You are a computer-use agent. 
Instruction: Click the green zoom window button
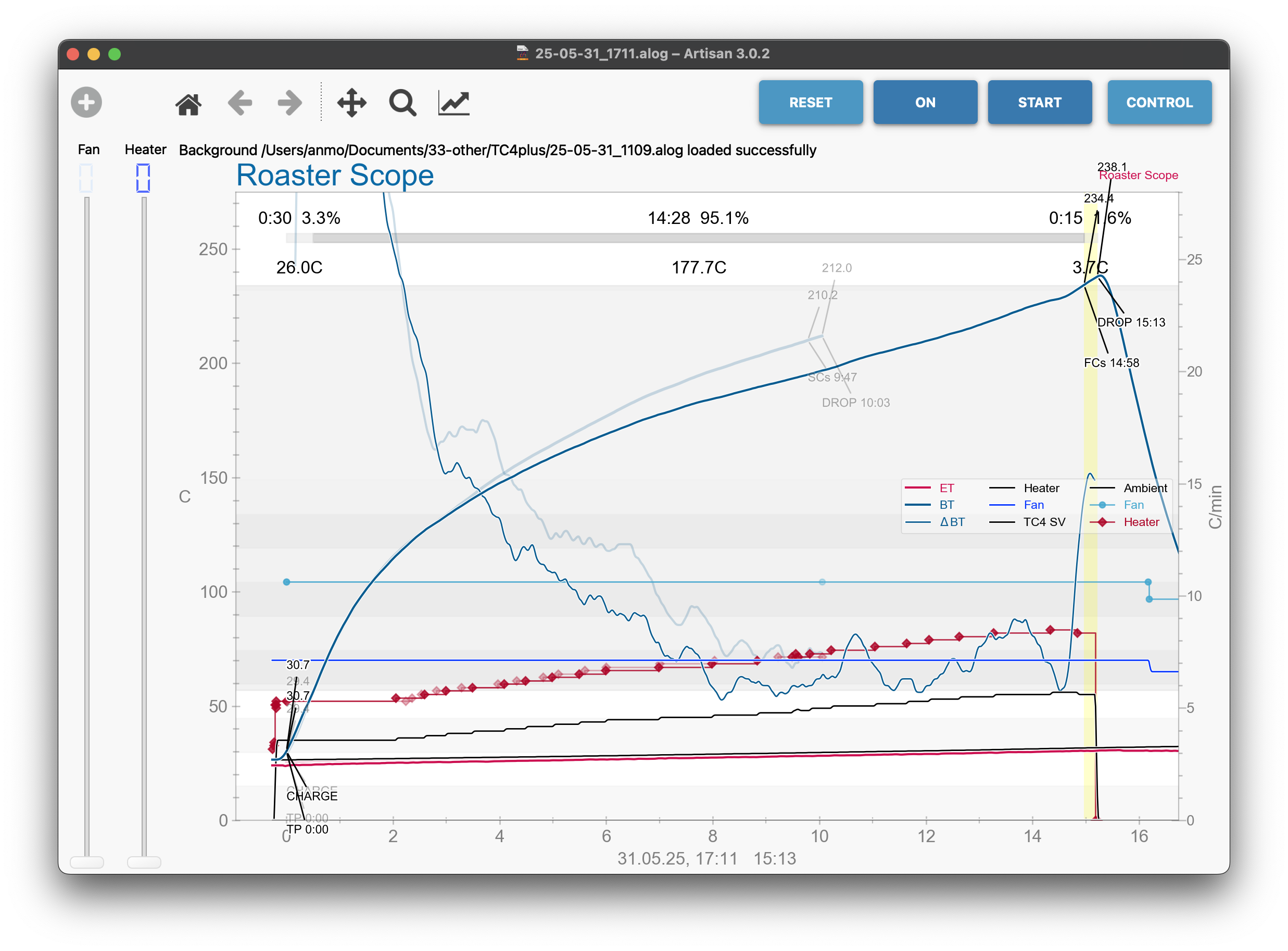tap(115, 54)
